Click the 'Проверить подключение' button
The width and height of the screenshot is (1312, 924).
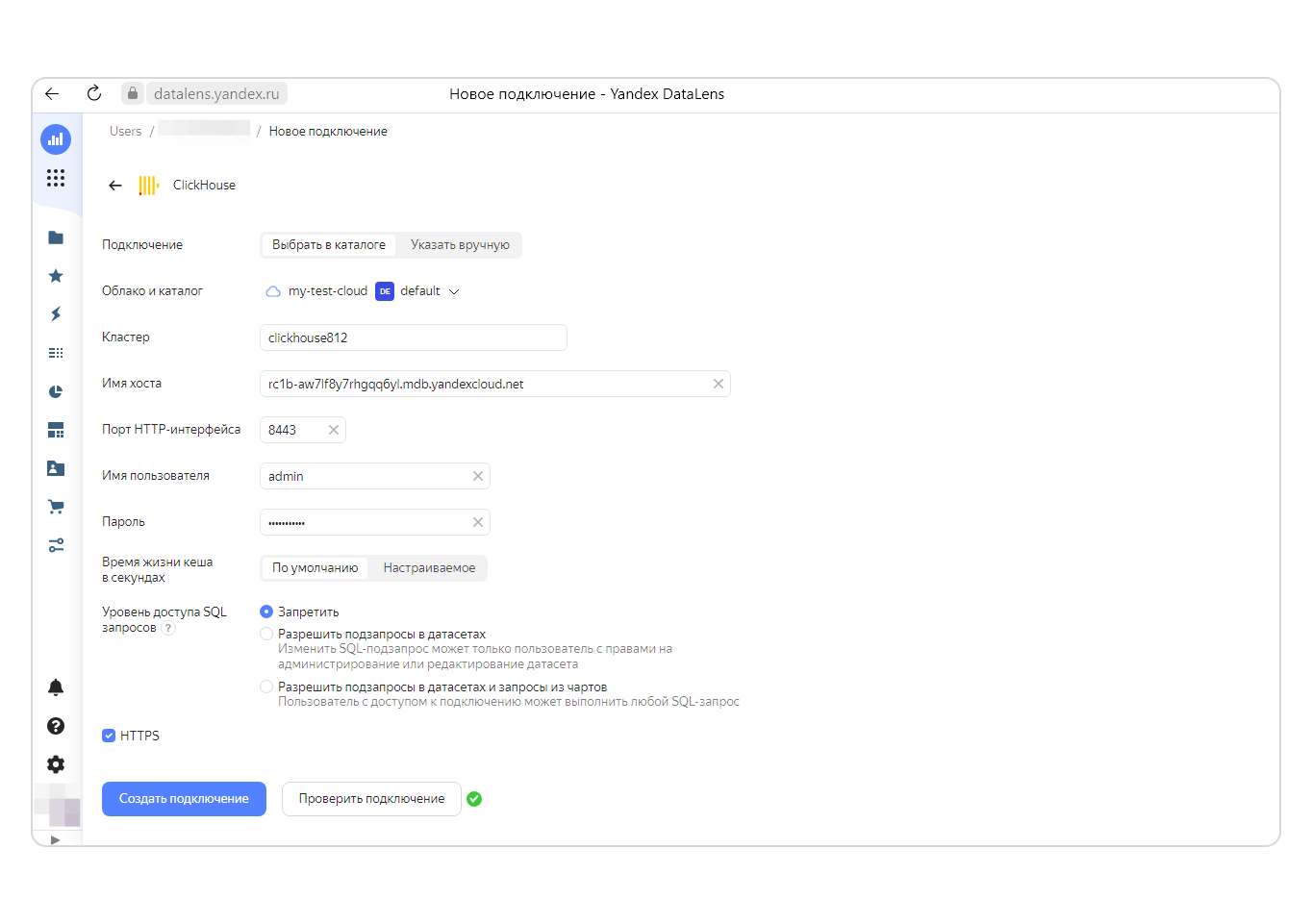371,799
